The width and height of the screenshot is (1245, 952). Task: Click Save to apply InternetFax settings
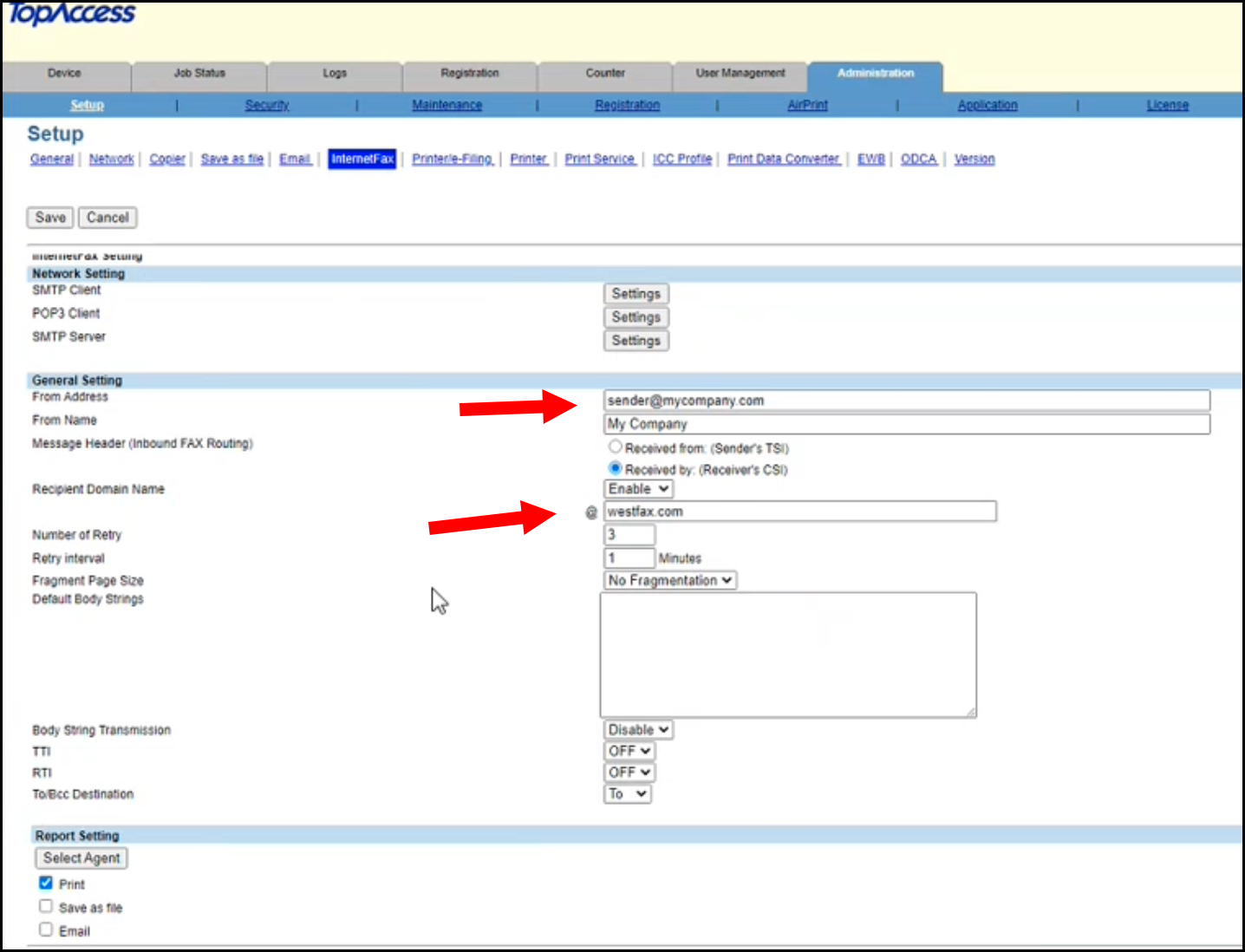(49, 217)
